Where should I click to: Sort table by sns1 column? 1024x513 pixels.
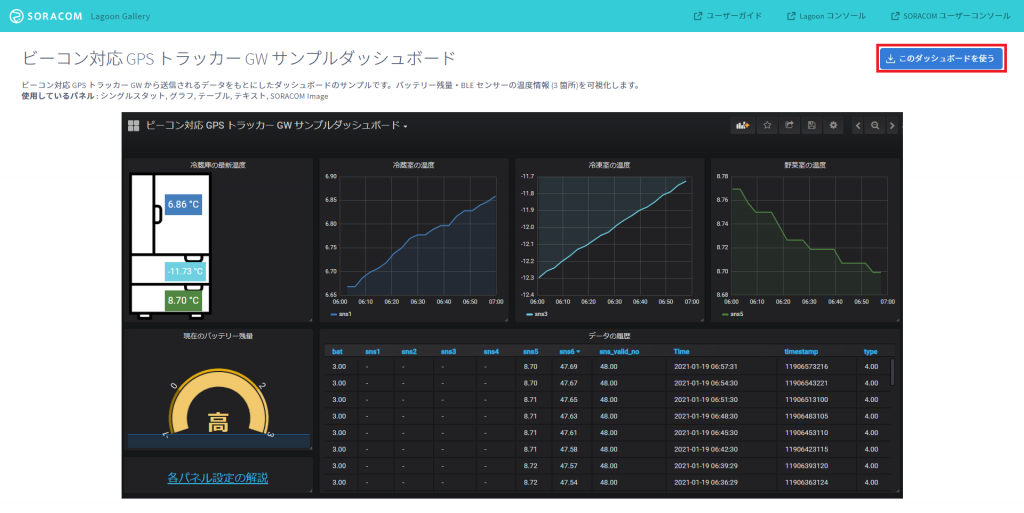[372, 351]
